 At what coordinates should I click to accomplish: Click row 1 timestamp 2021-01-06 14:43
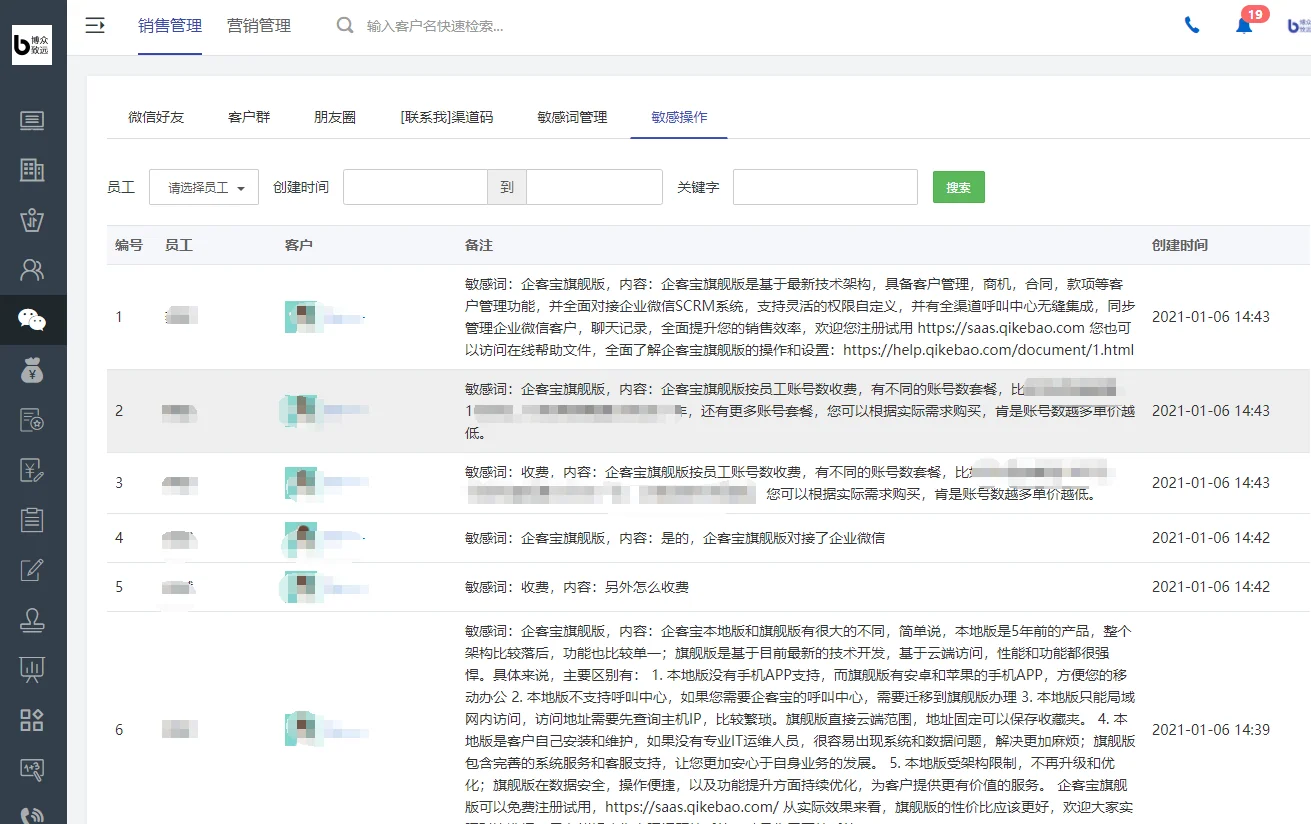(x=1211, y=317)
